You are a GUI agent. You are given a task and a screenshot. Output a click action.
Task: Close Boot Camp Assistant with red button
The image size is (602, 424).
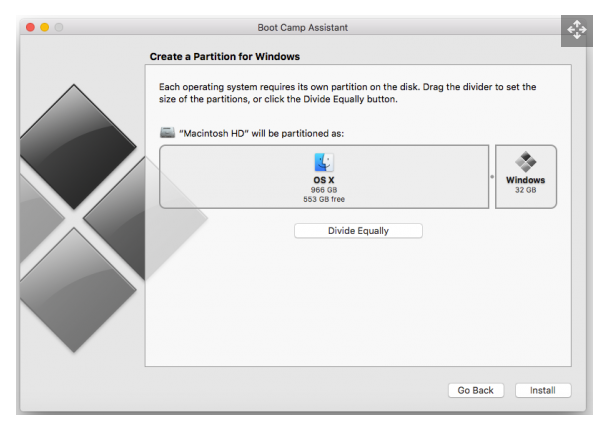point(30,25)
